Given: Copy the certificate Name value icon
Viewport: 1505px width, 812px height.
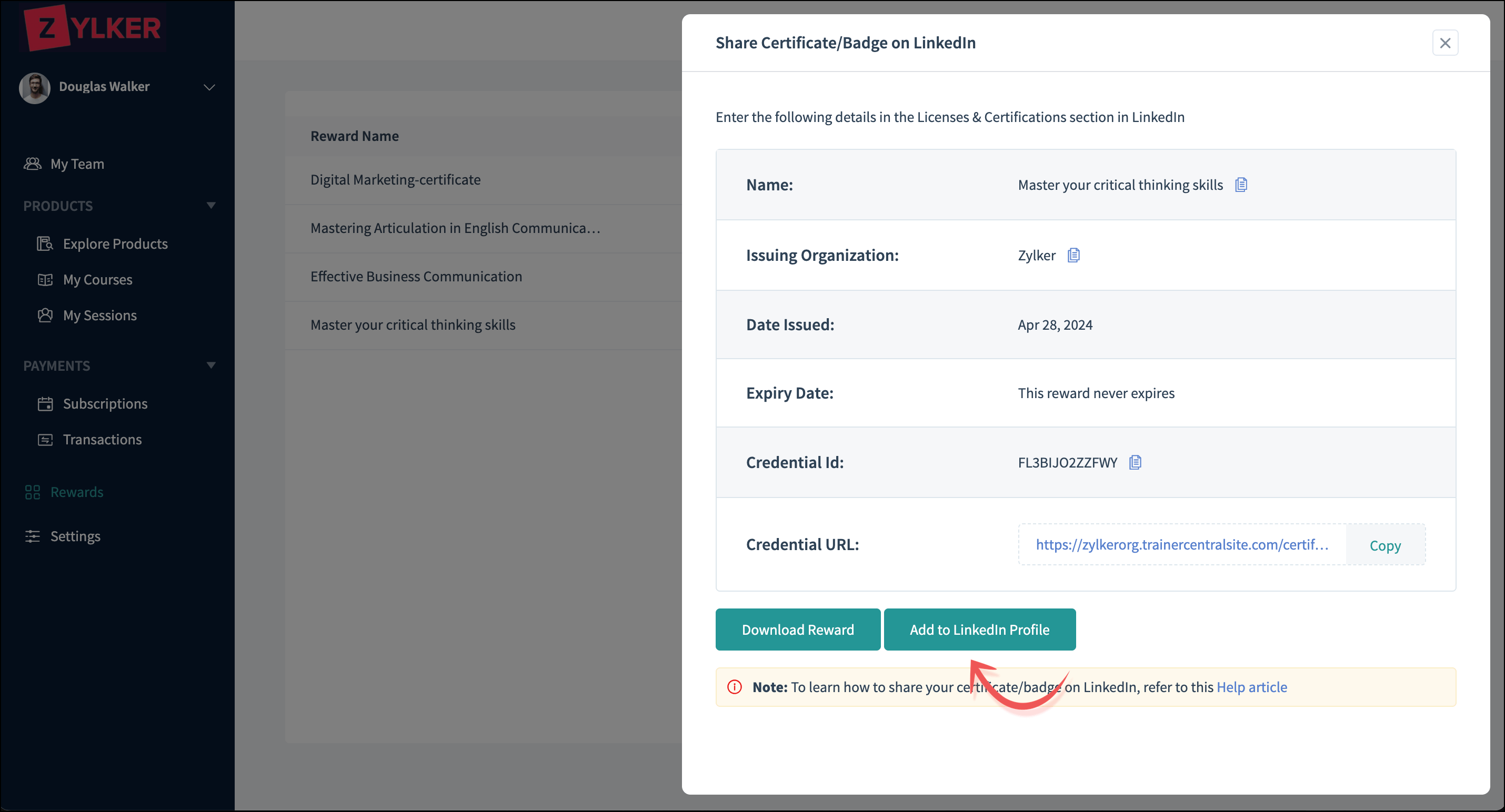Looking at the screenshot, I should click(x=1241, y=185).
